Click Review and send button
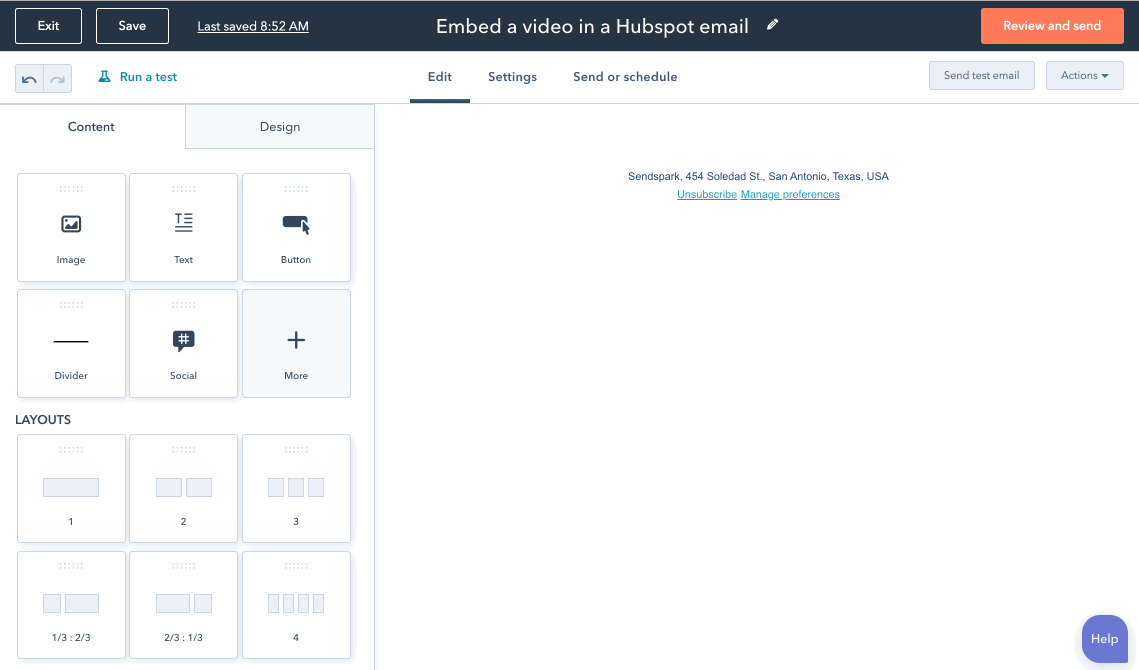This screenshot has height=670, width=1139. click(1052, 26)
